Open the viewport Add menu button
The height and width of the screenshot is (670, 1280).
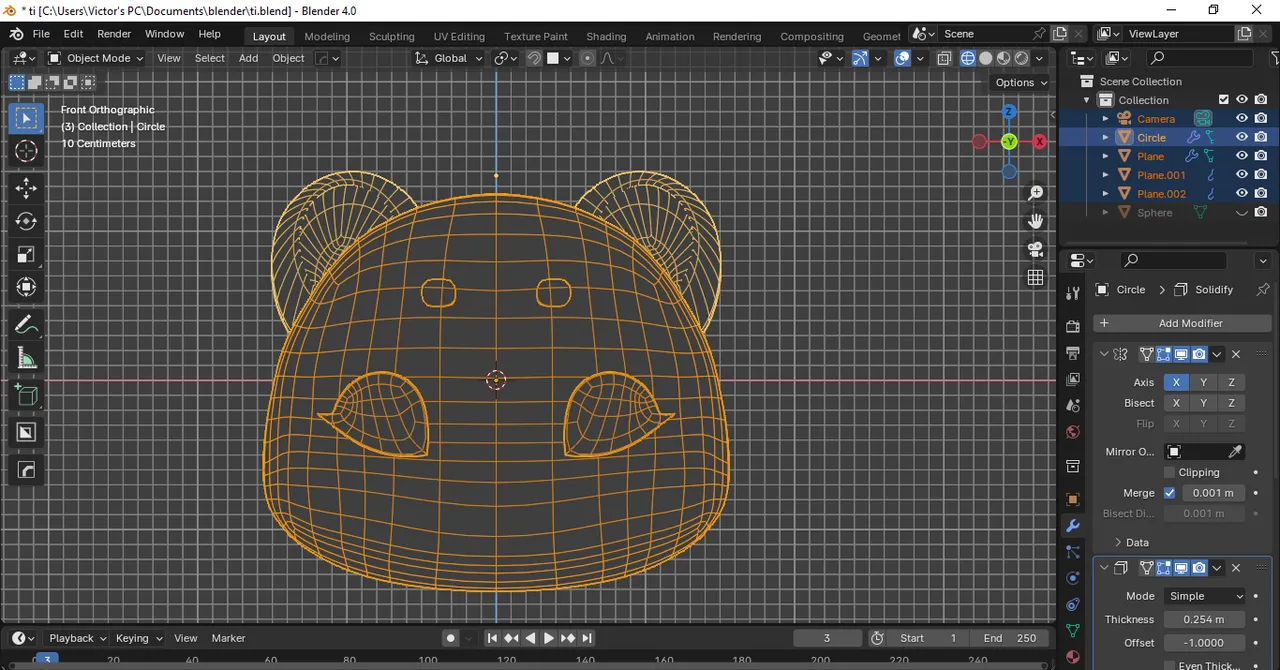[x=248, y=58]
